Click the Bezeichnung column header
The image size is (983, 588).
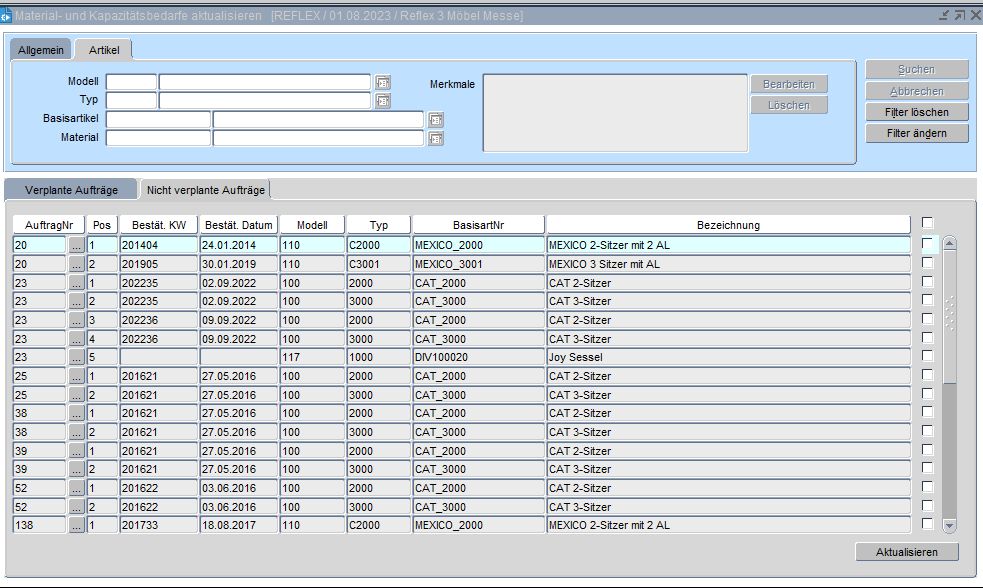tap(728, 225)
